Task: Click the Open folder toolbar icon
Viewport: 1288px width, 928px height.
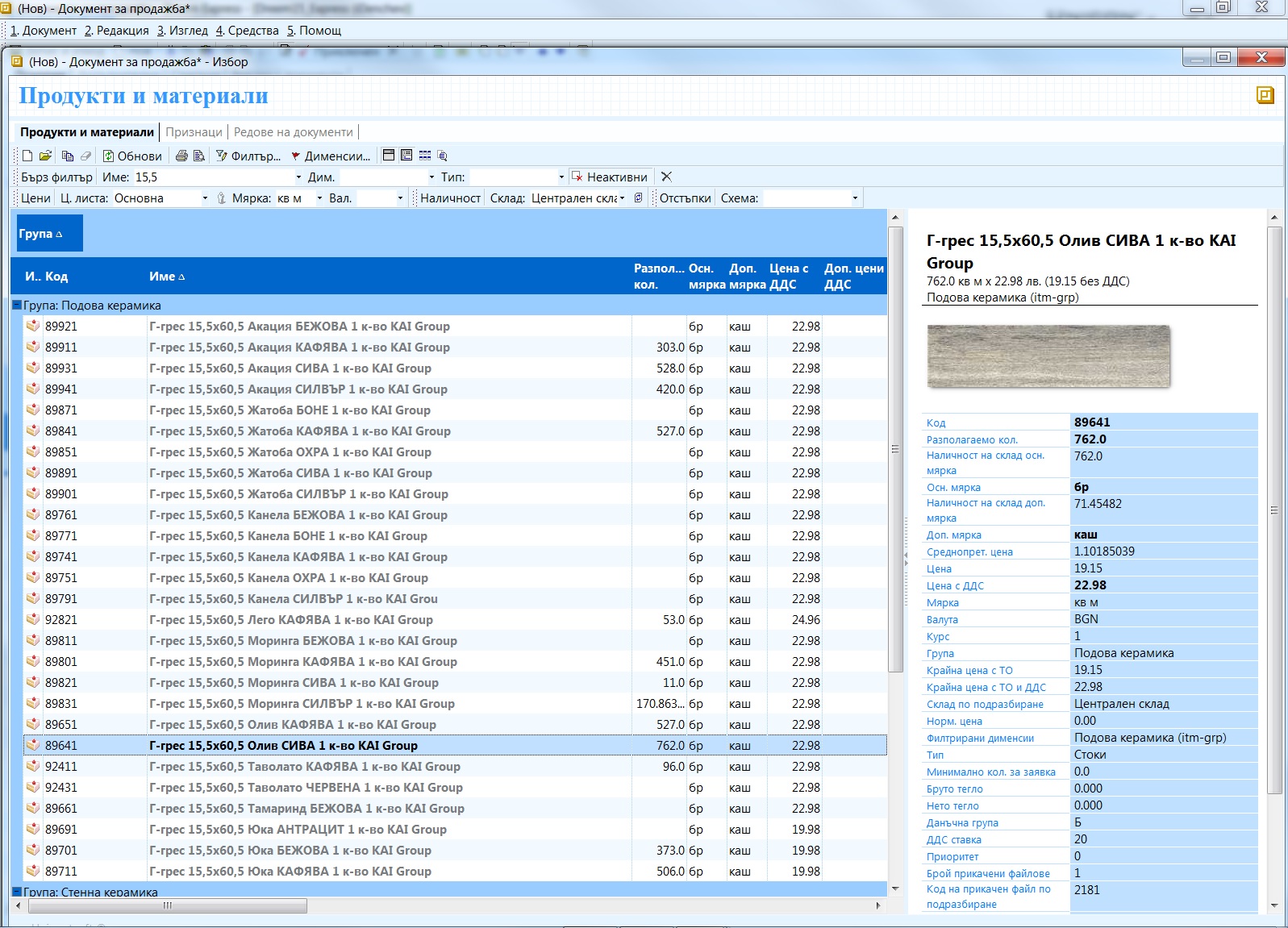Action: [45, 156]
